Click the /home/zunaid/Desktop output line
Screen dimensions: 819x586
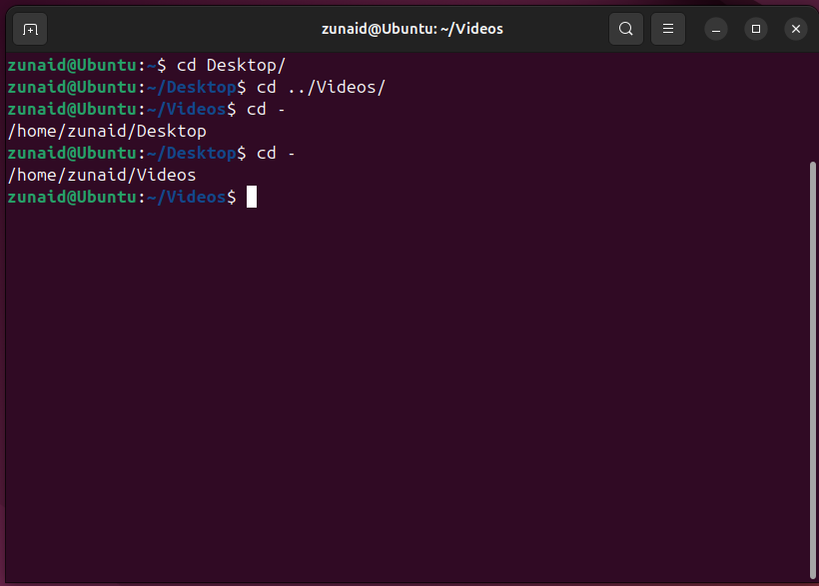coord(106,131)
